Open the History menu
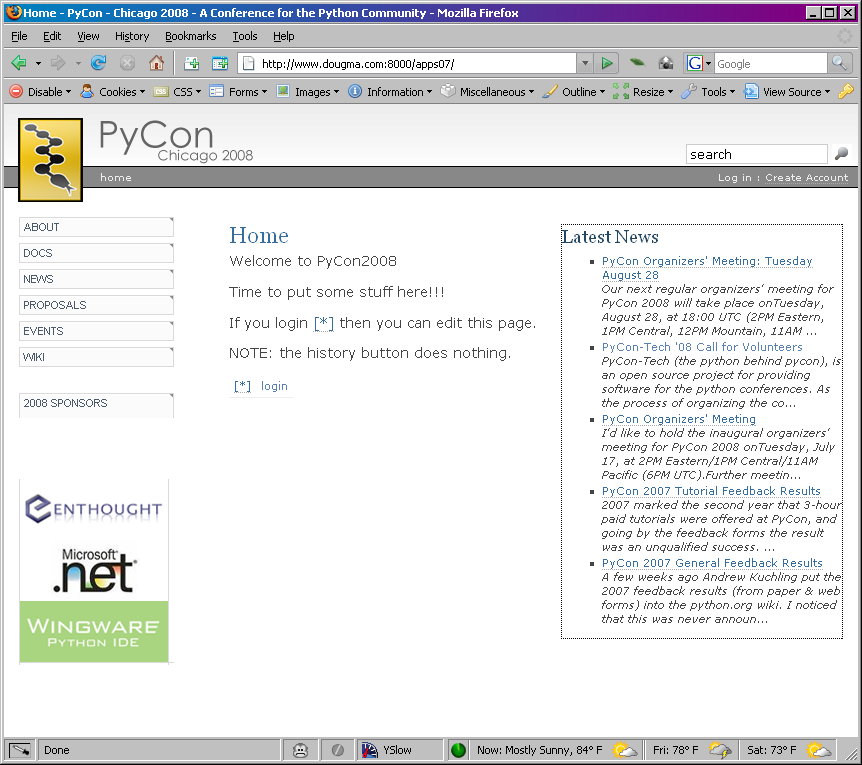 click(132, 36)
